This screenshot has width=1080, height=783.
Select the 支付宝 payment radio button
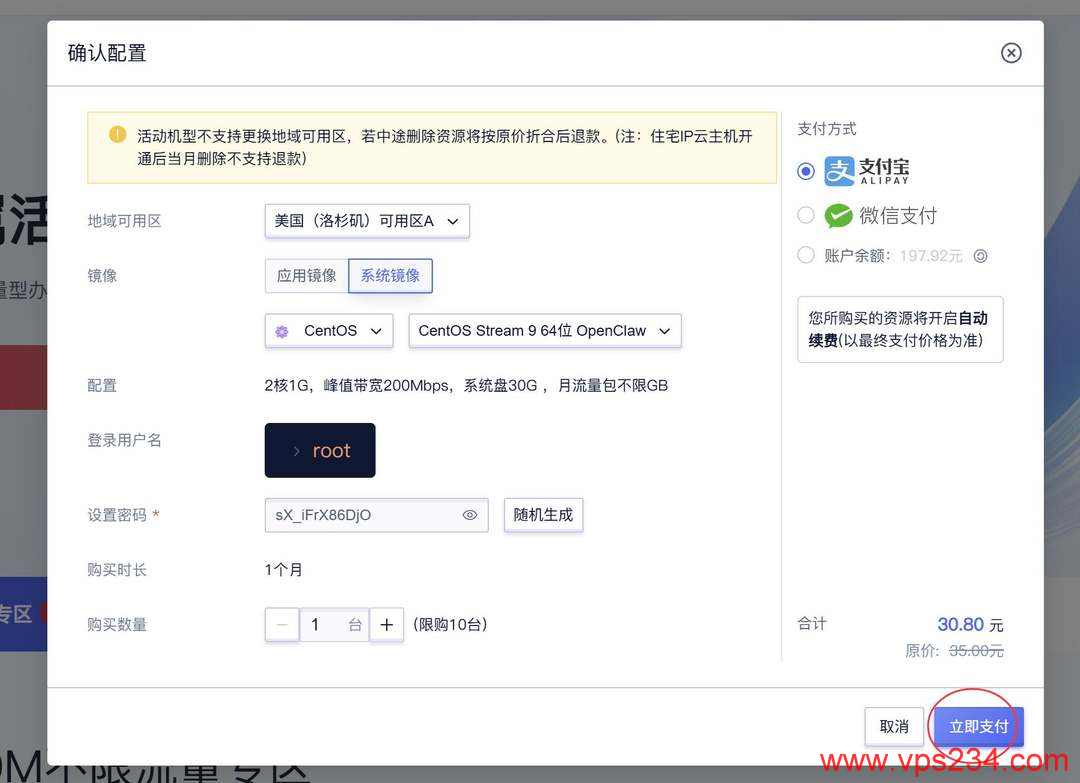pos(805,171)
